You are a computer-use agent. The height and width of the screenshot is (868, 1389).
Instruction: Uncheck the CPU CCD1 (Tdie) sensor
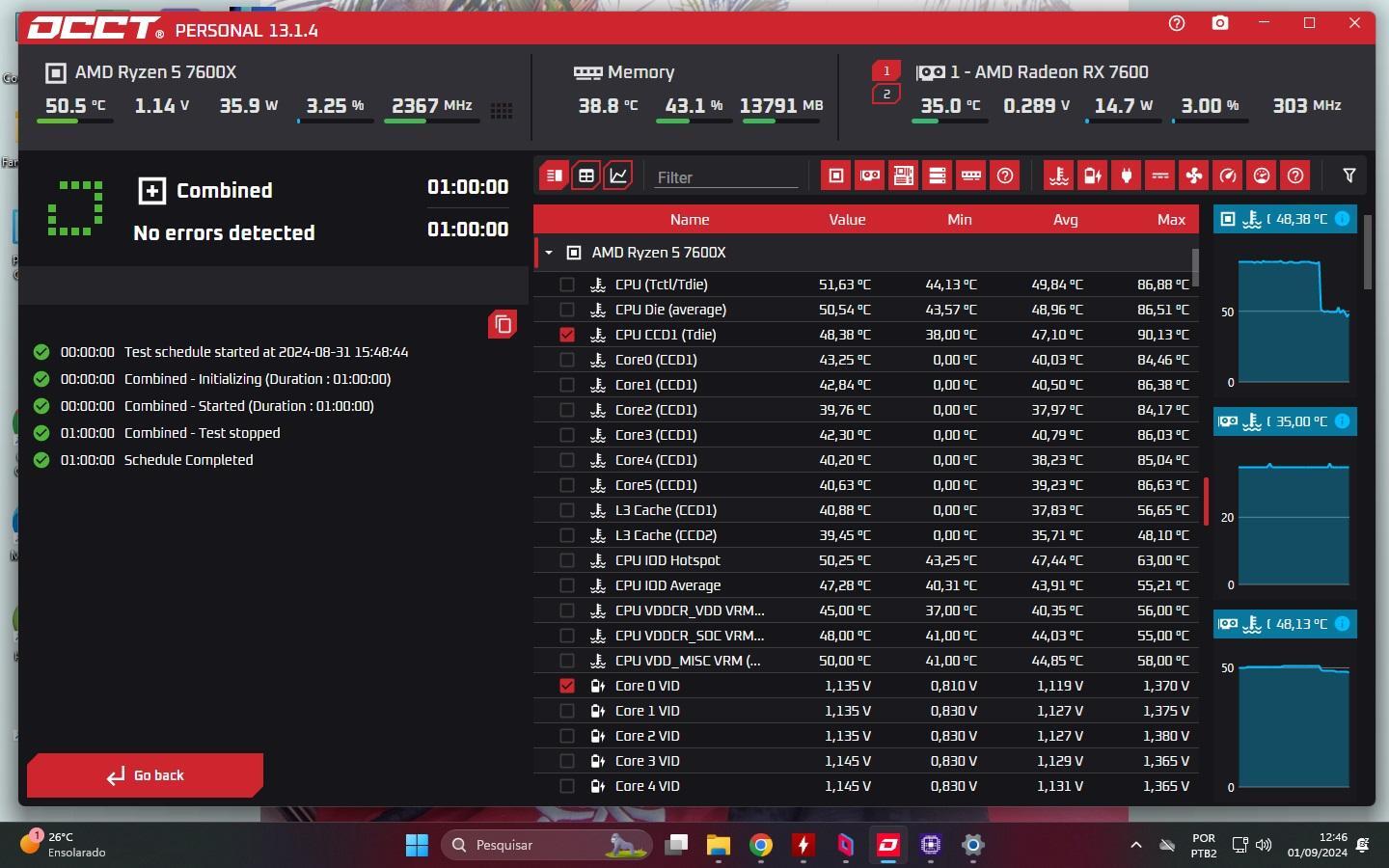pyautogui.click(x=567, y=335)
